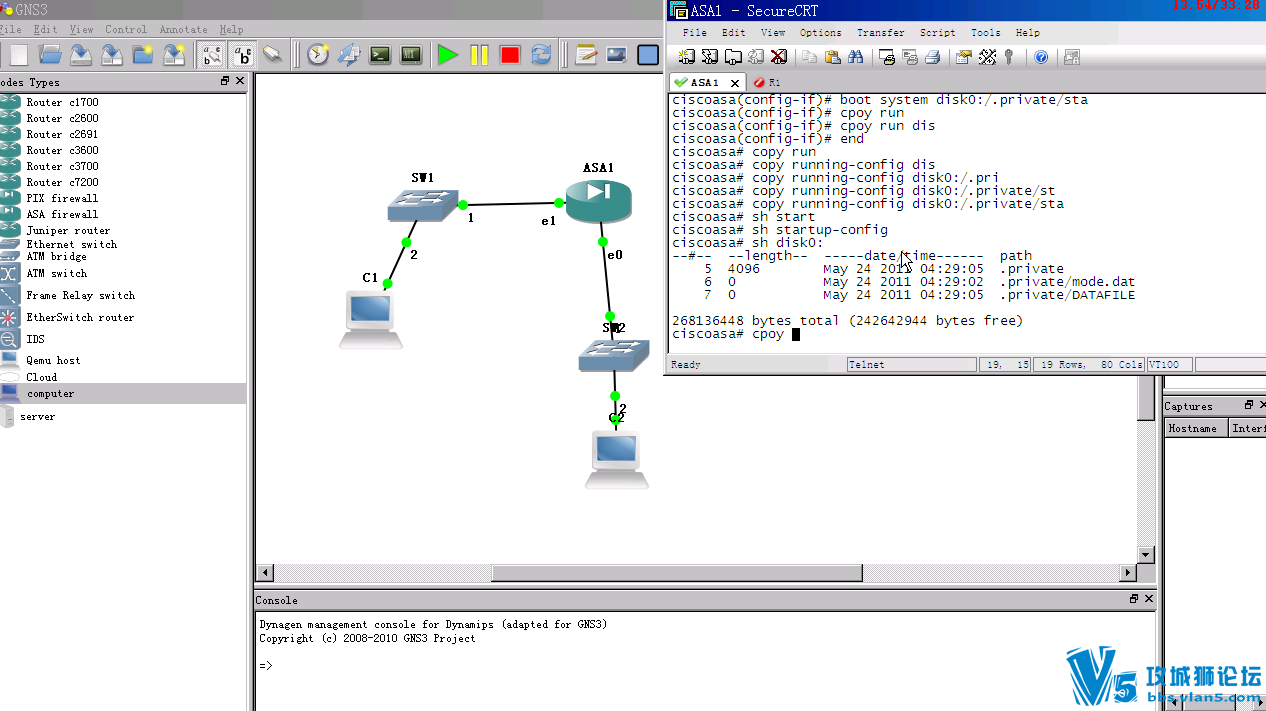Click the ASA1 firewall node on canvas
Viewport: 1266px width, 711px height.
pyautogui.click(x=598, y=201)
